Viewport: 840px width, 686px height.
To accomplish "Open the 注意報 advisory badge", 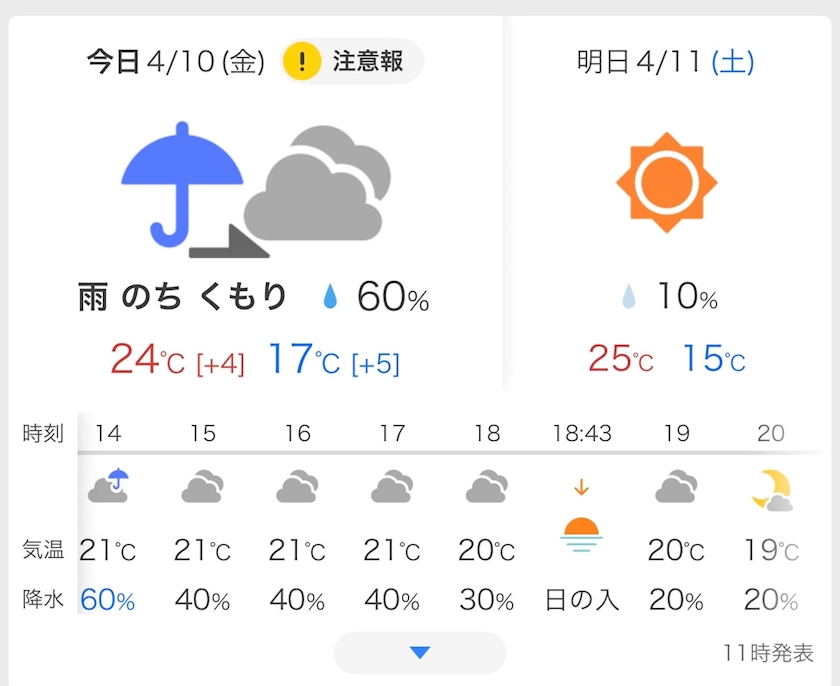I will (352, 61).
